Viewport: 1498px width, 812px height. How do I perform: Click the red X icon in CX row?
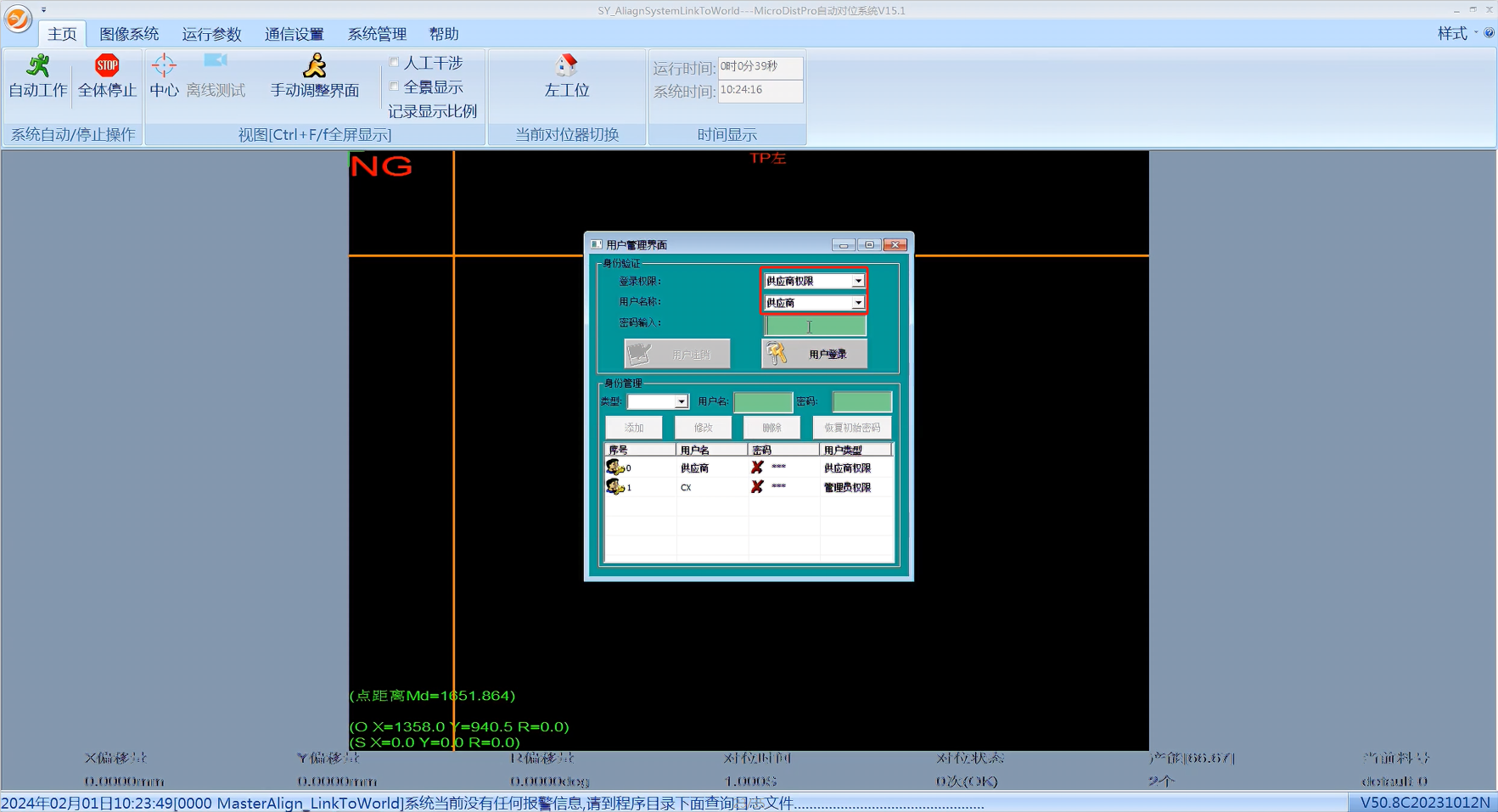[x=757, y=487]
